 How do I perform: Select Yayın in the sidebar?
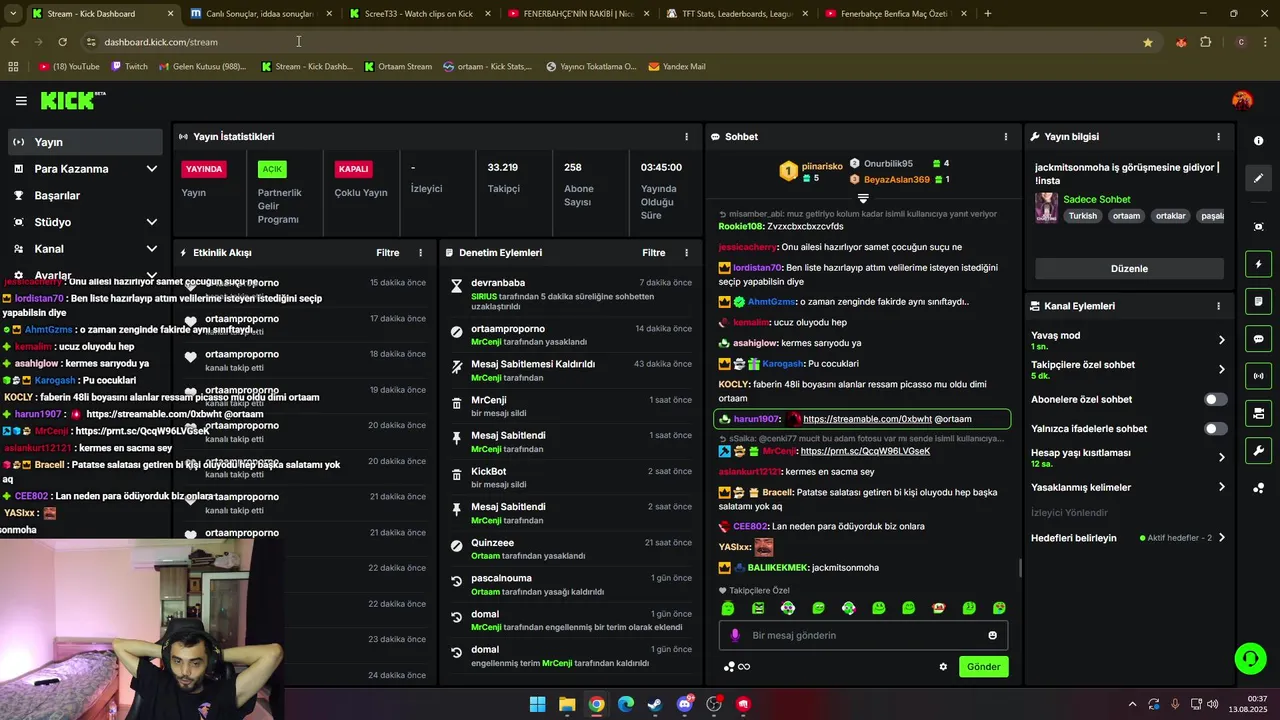[84, 142]
